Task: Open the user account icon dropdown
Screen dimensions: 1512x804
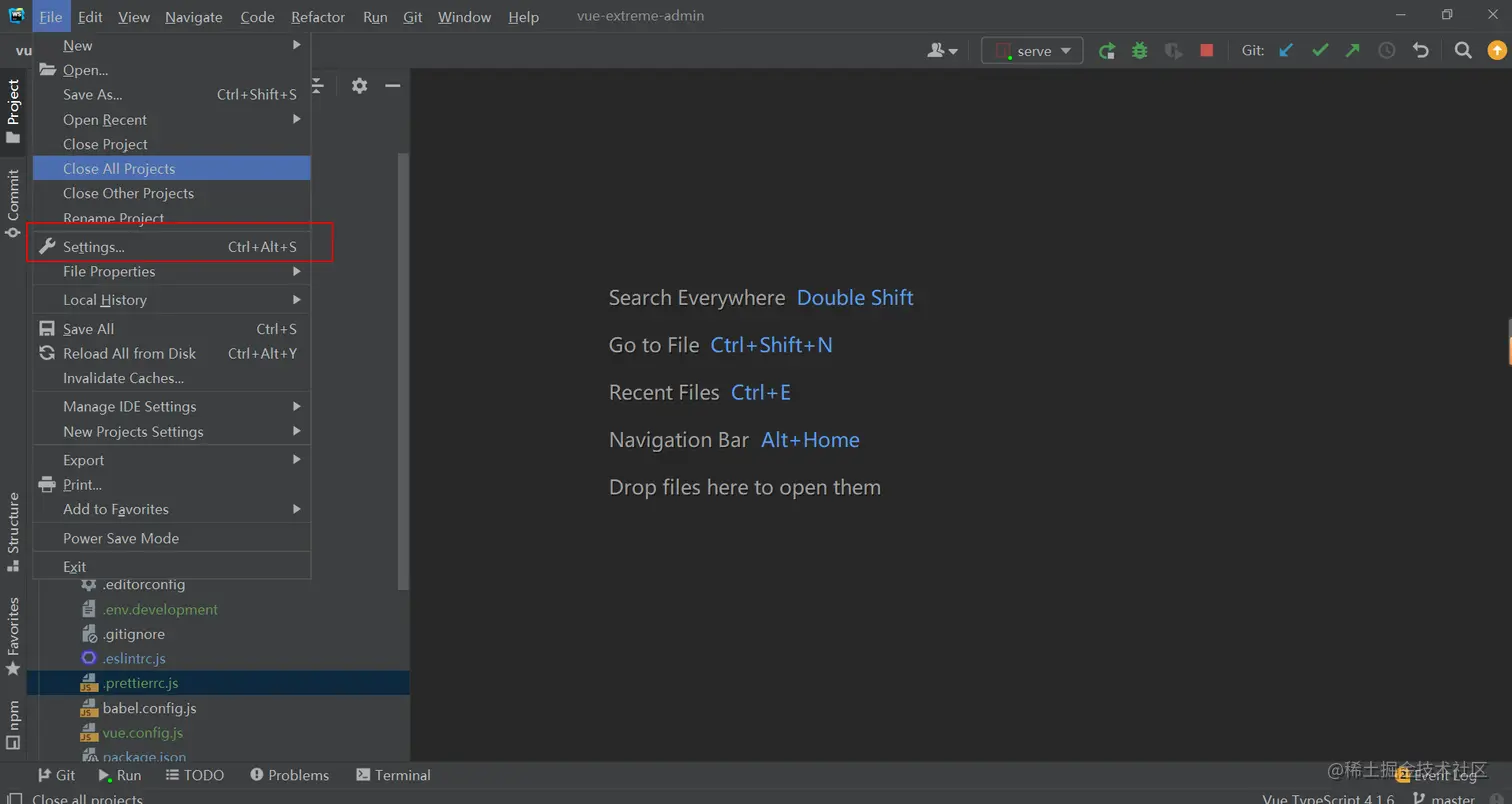Action: [x=943, y=51]
